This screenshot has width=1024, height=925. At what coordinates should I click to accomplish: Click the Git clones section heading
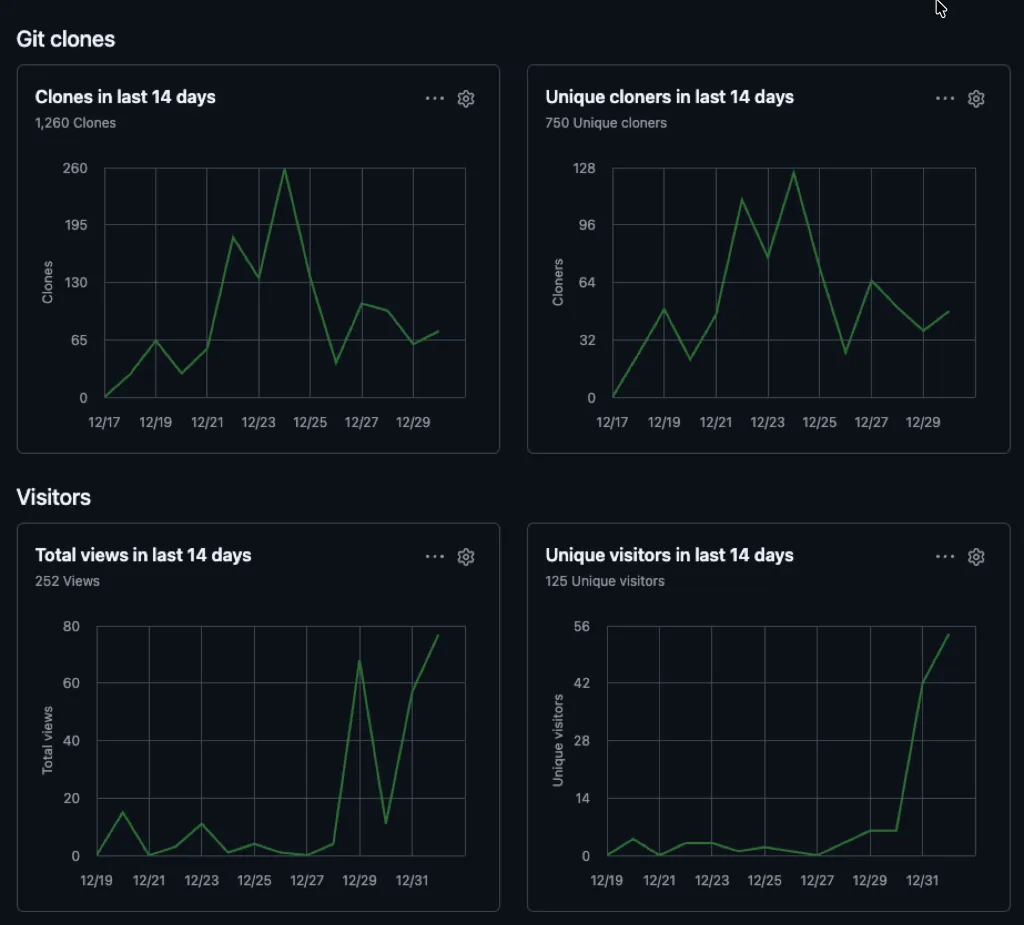pyautogui.click(x=65, y=39)
